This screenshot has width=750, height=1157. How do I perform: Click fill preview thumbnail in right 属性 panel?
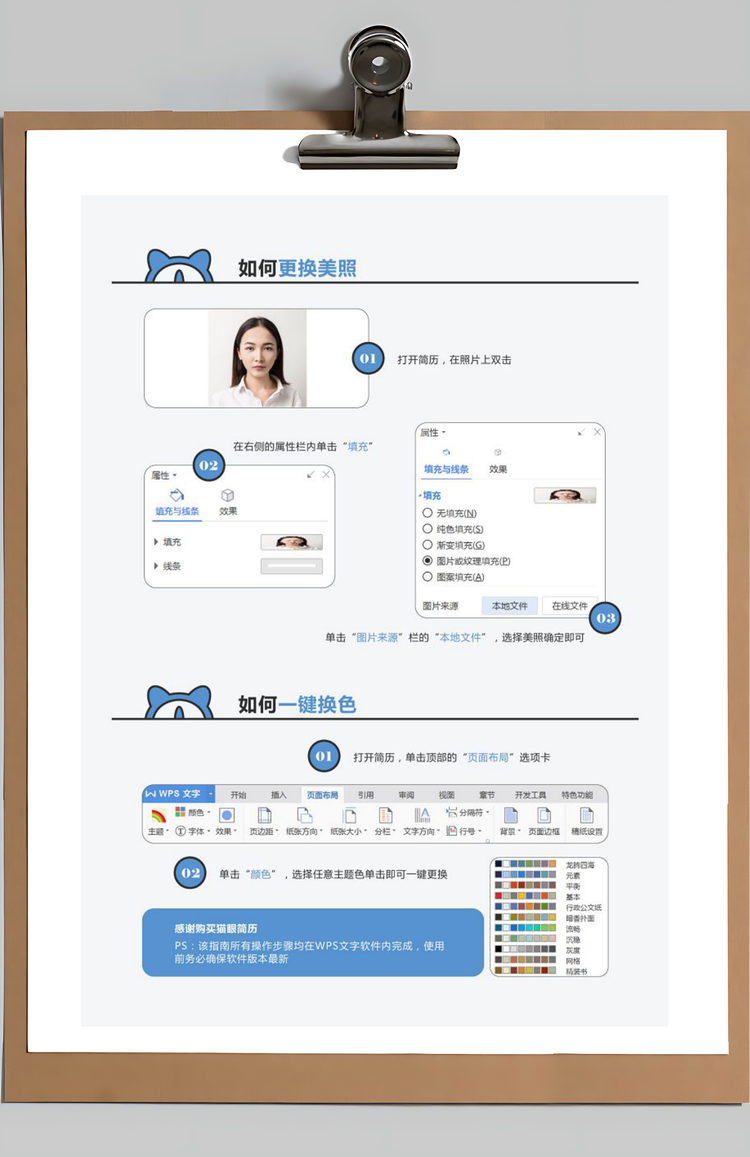tap(565, 495)
